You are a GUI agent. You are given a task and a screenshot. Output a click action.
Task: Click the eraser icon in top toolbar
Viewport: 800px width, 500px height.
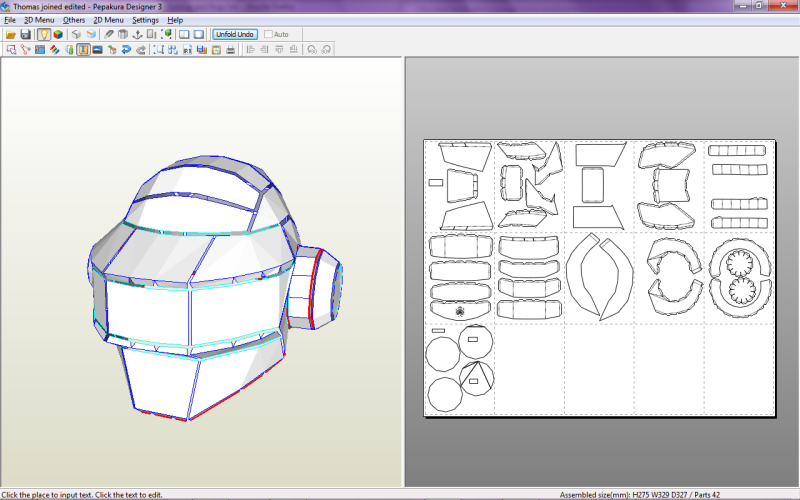108,34
